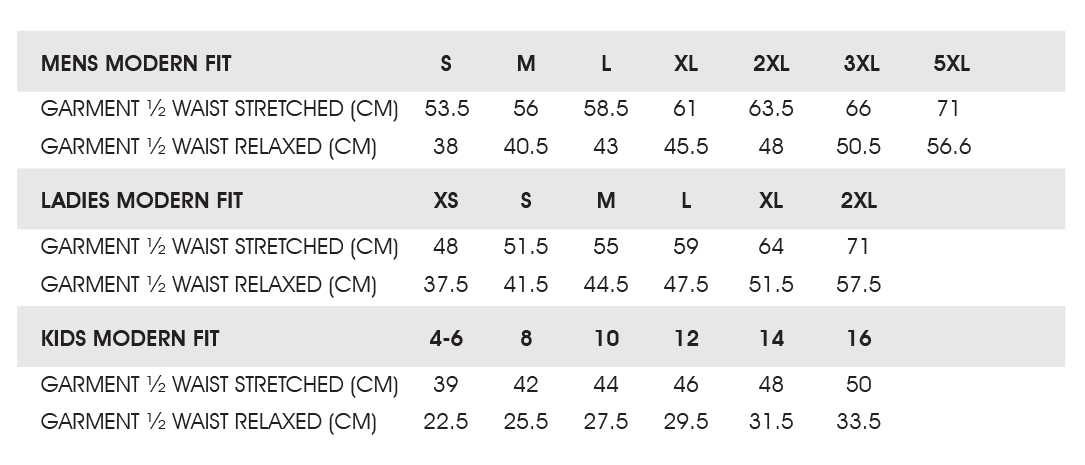Click the LADIES MODERN FIT header
1085x465 pixels.
[142, 201]
